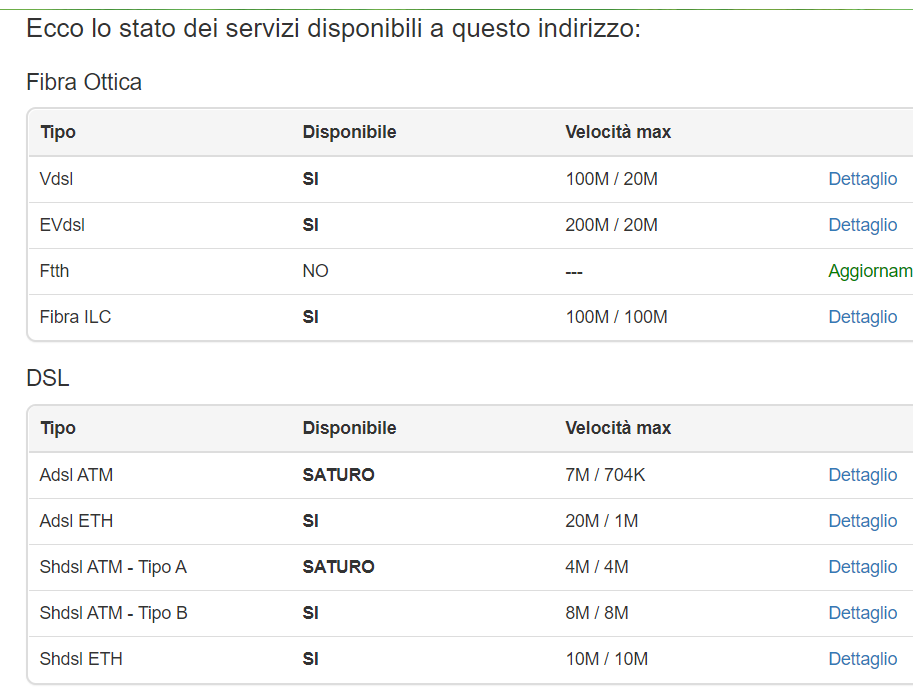Viewport: 913px width, 695px height.
Task: Open Dettaglio link for Shdsl ETH
Action: tap(862, 659)
